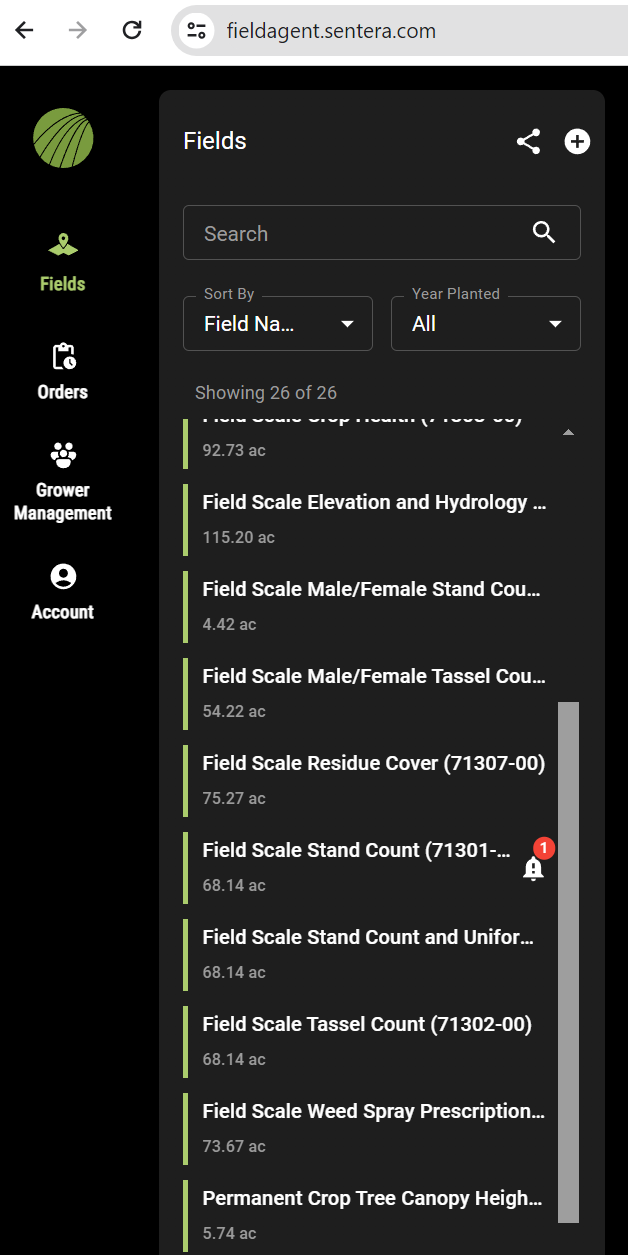Click the share fields icon
628x1255 pixels.
coord(528,142)
